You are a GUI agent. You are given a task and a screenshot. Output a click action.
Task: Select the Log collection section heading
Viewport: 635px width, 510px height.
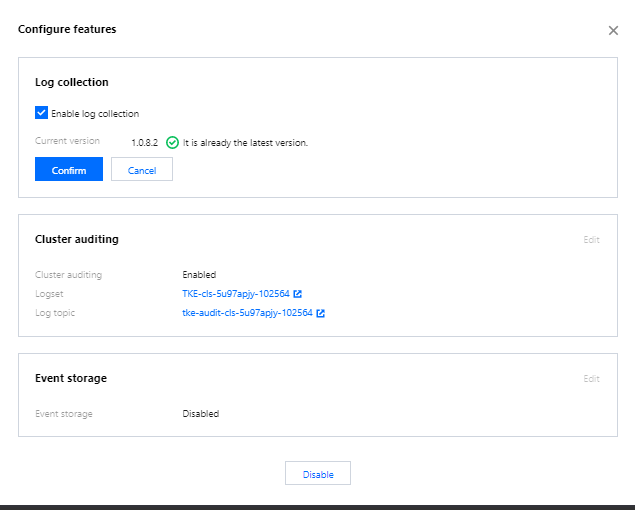[x=72, y=82]
